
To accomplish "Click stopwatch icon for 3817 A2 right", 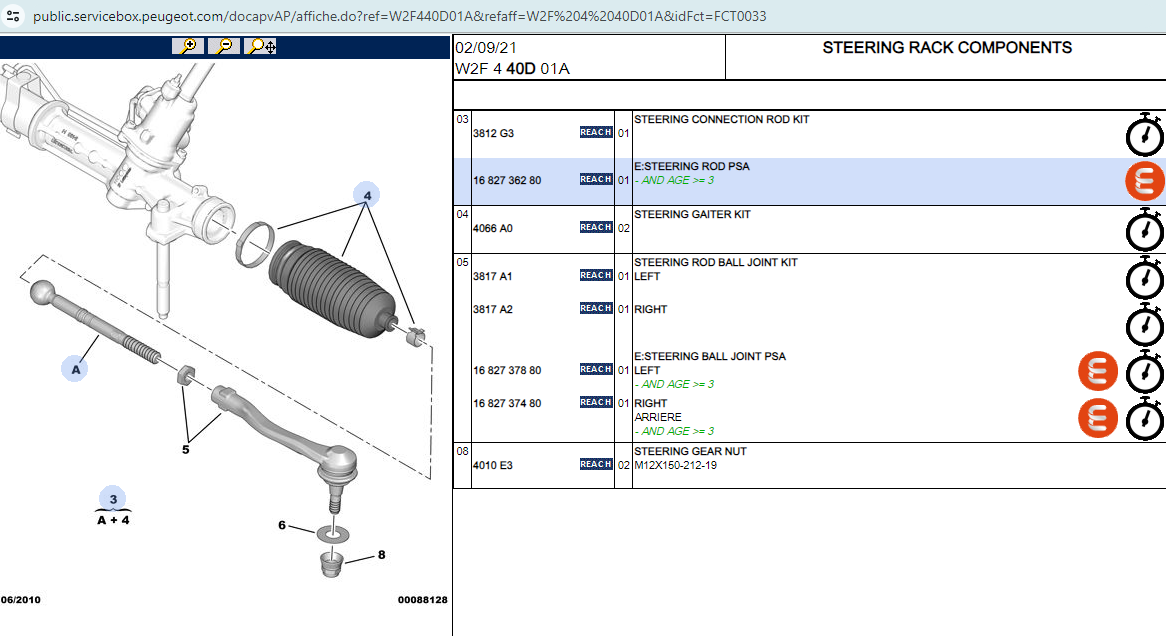I will (x=1144, y=324).
